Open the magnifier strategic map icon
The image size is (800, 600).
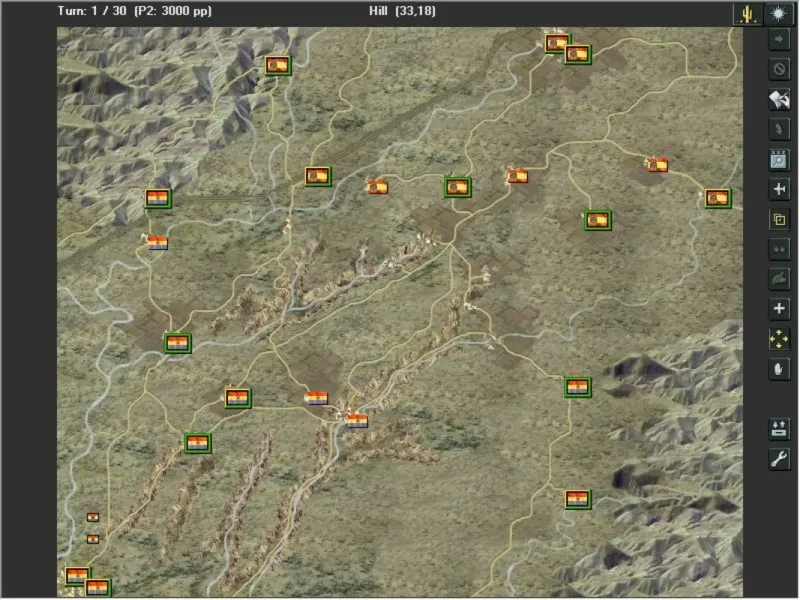(779, 160)
